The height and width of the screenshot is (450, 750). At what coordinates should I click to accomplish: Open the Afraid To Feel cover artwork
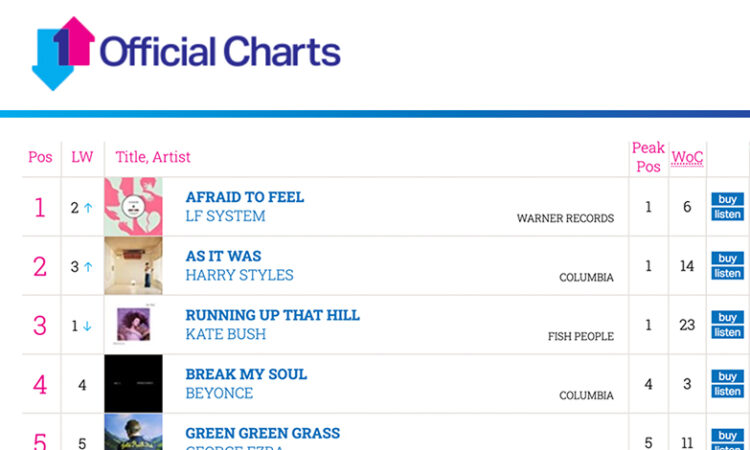(133, 207)
